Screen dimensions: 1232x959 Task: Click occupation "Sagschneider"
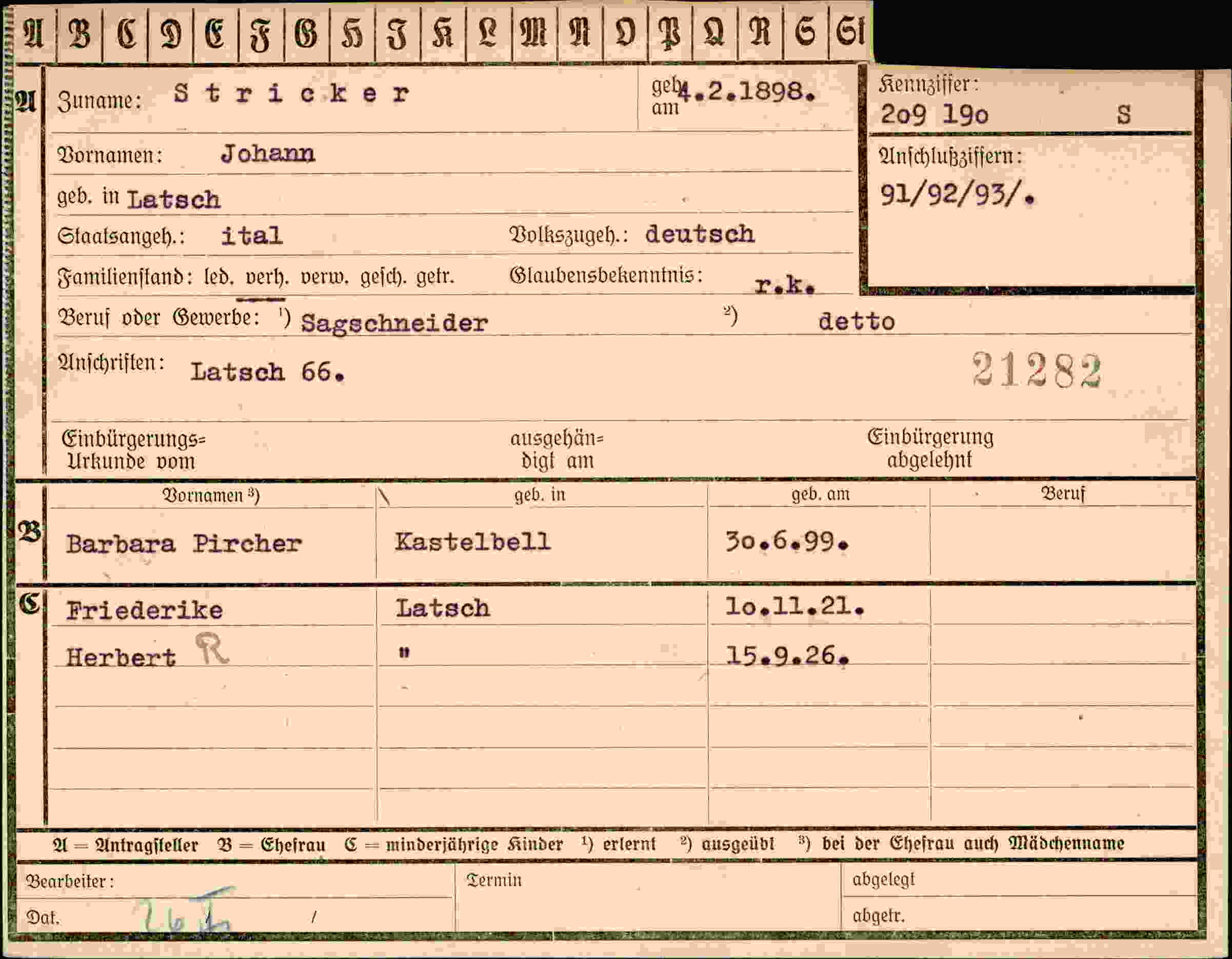(394, 323)
